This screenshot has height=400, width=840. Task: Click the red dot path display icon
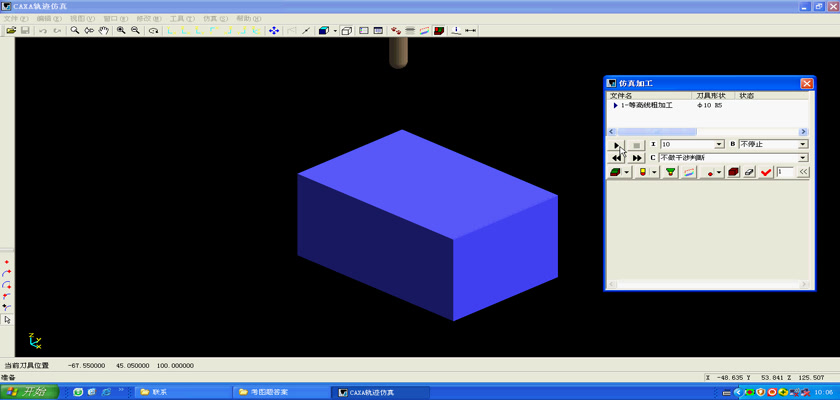click(x=709, y=172)
